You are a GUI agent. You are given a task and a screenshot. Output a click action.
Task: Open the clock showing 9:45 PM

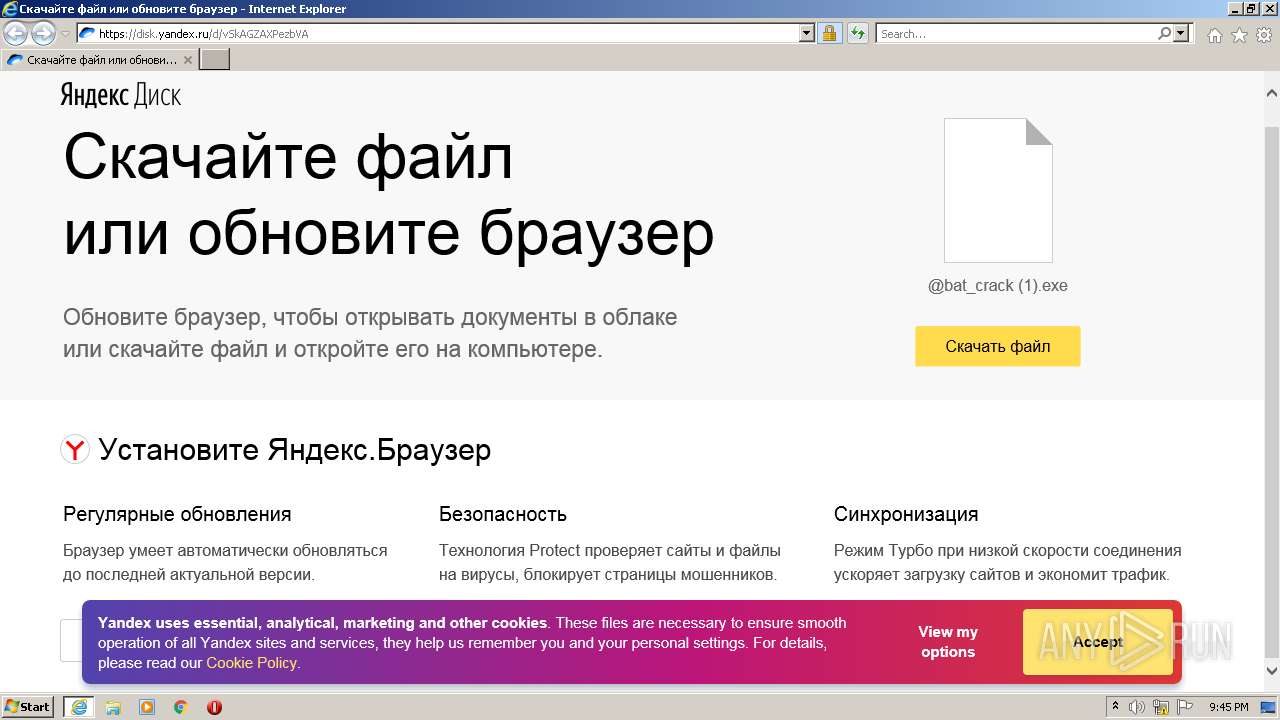[1228, 707]
